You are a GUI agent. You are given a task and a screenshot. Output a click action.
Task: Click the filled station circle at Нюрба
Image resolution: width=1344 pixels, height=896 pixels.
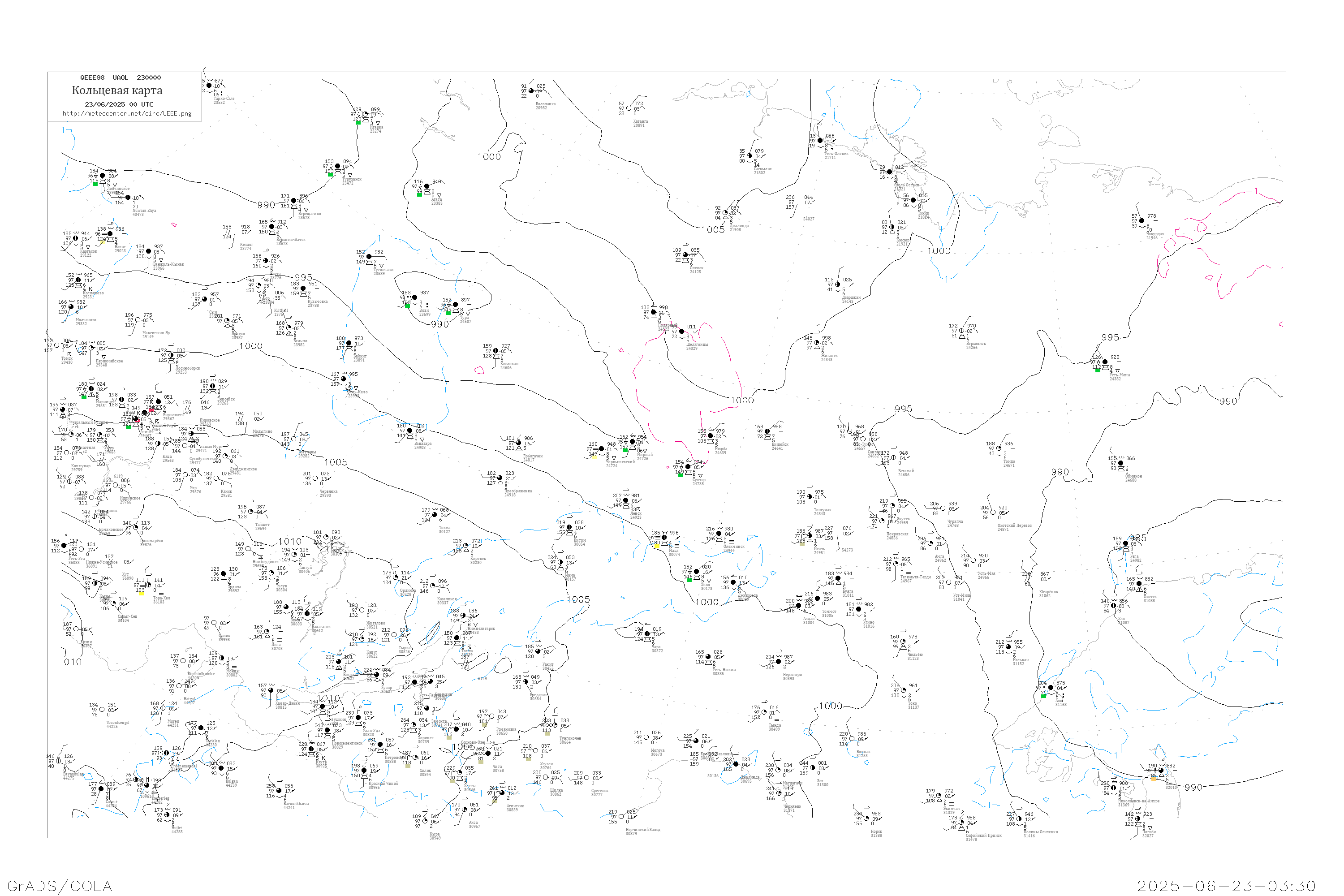(710, 436)
